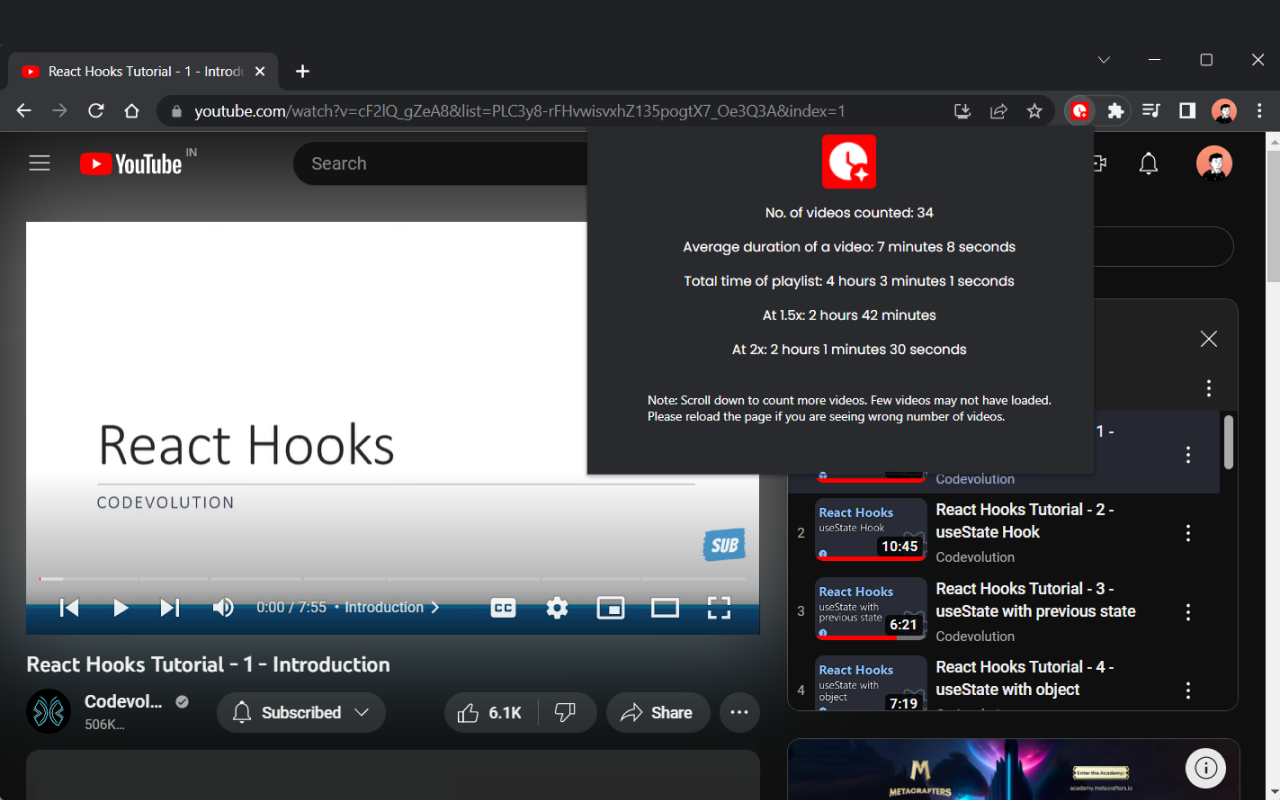
Task: Open more actions below the video
Action: (x=740, y=713)
